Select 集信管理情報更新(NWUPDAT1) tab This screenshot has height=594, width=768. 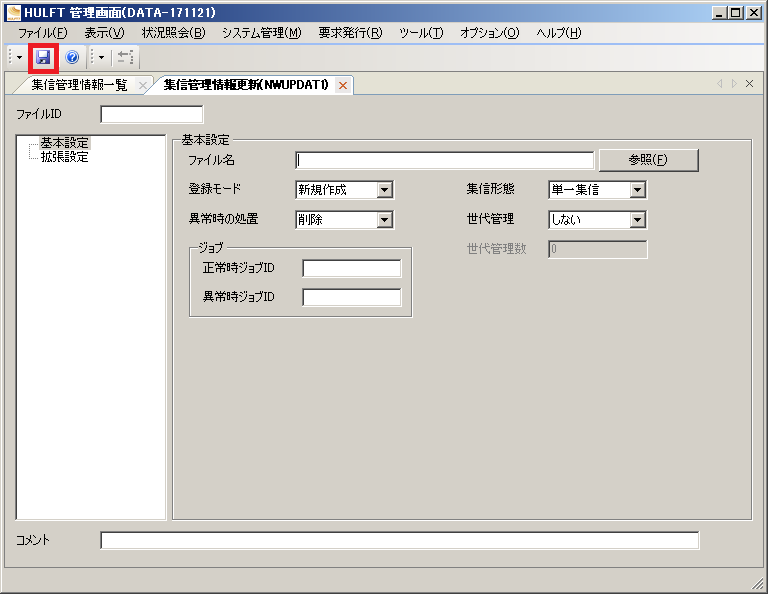coord(246,85)
